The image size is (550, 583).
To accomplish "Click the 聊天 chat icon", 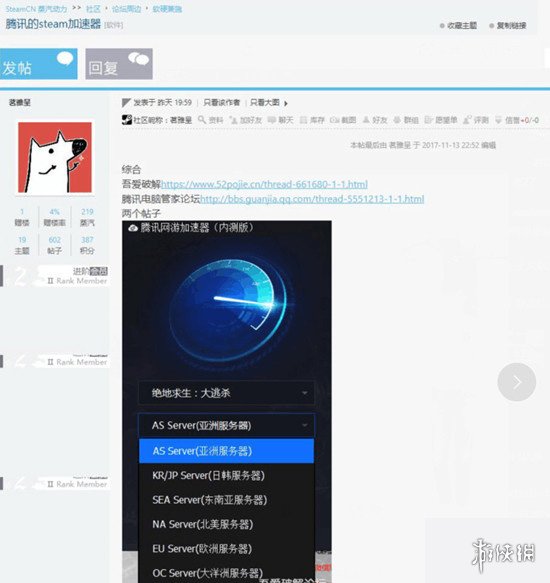I will pyautogui.click(x=271, y=120).
